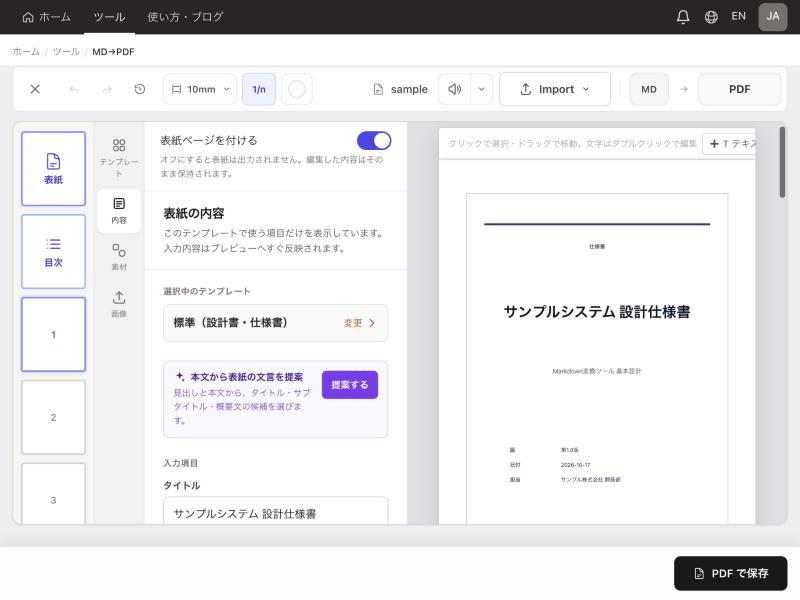Click the sparkle icon in suggestion card
This screenshot has width=800, height=600.
point(180,377)
